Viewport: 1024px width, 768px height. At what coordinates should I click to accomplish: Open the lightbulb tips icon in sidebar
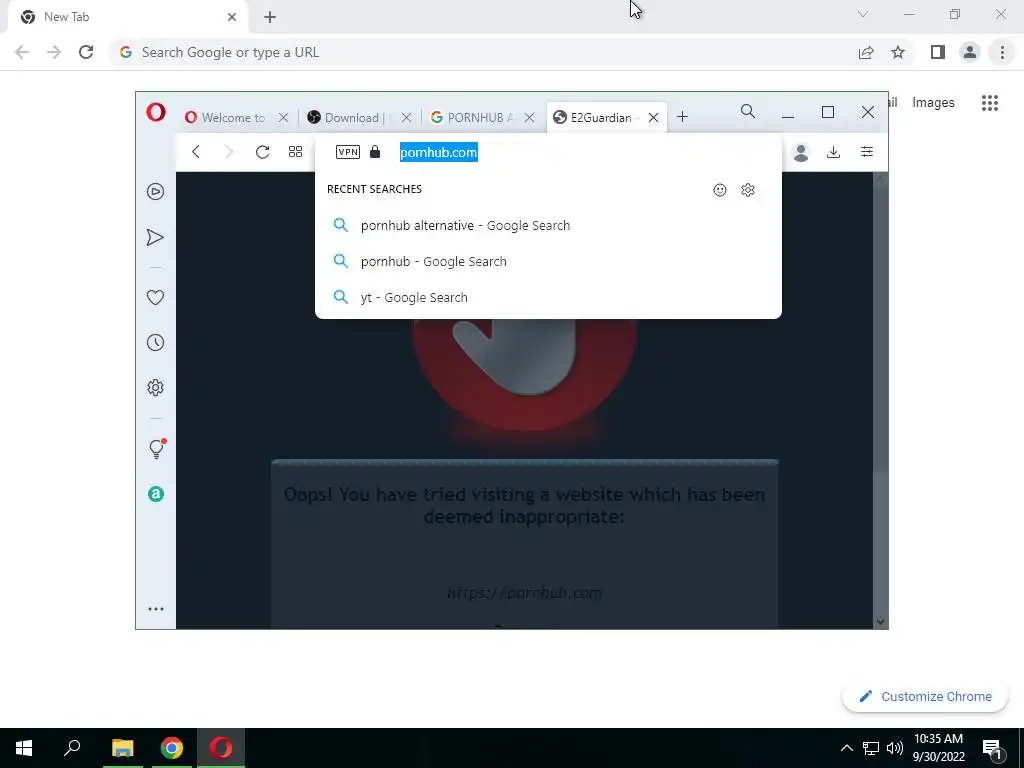click(x=157, y=449)
